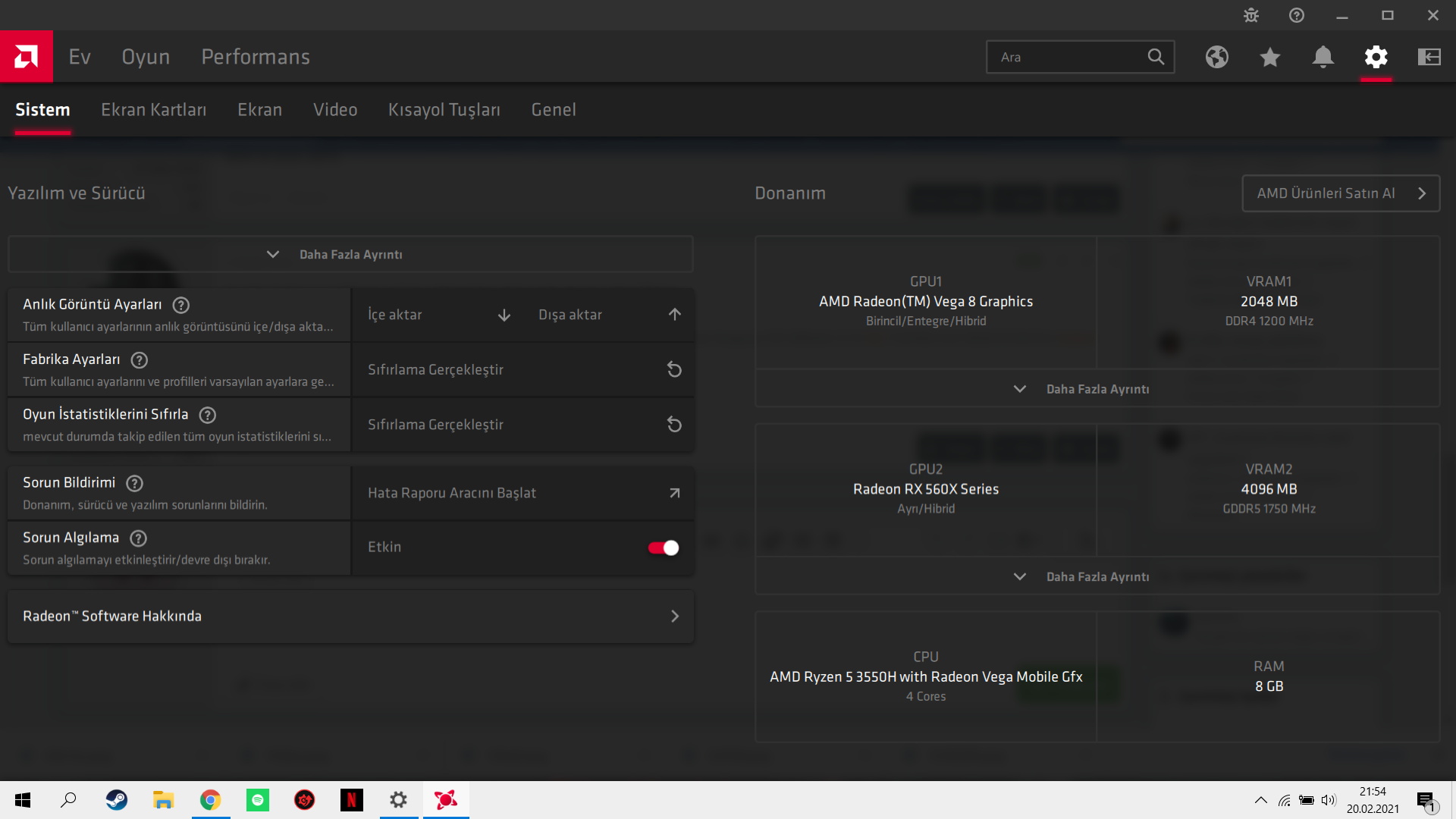Click help icon next to Sorun Algılama
The height and width of the screenshot is (819, 1456).
coord(139,538)
